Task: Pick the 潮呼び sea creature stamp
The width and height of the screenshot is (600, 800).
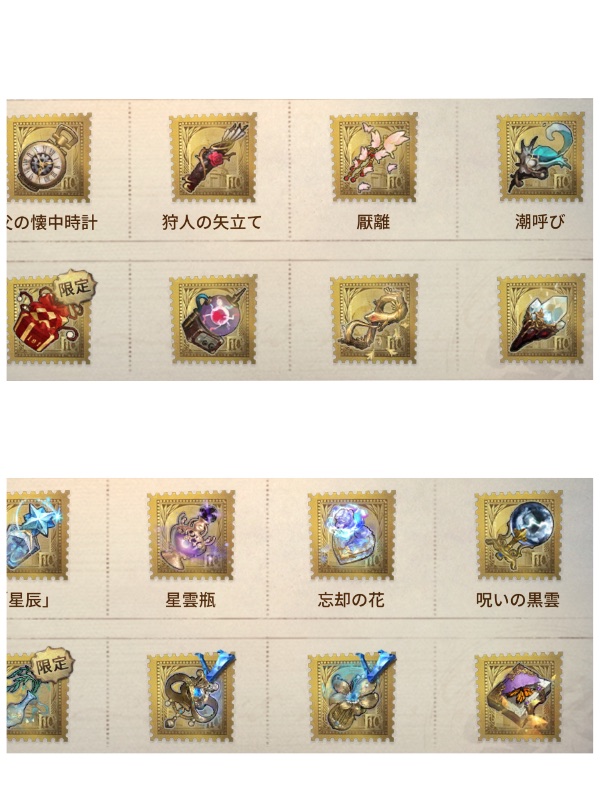Action: 541,158
